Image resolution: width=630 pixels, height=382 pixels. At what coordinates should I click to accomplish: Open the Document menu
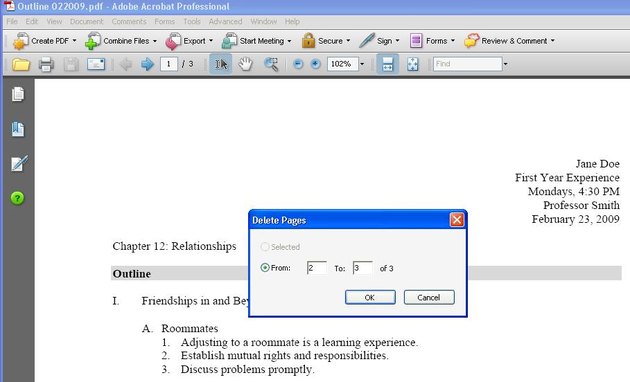point(86,22)
